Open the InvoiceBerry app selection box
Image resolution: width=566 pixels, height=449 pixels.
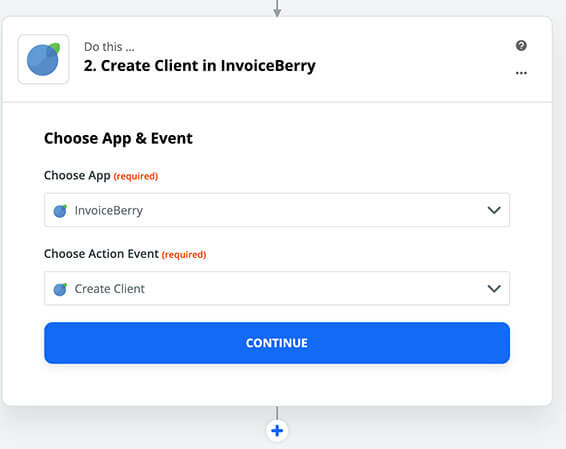[x=277, y=210]
